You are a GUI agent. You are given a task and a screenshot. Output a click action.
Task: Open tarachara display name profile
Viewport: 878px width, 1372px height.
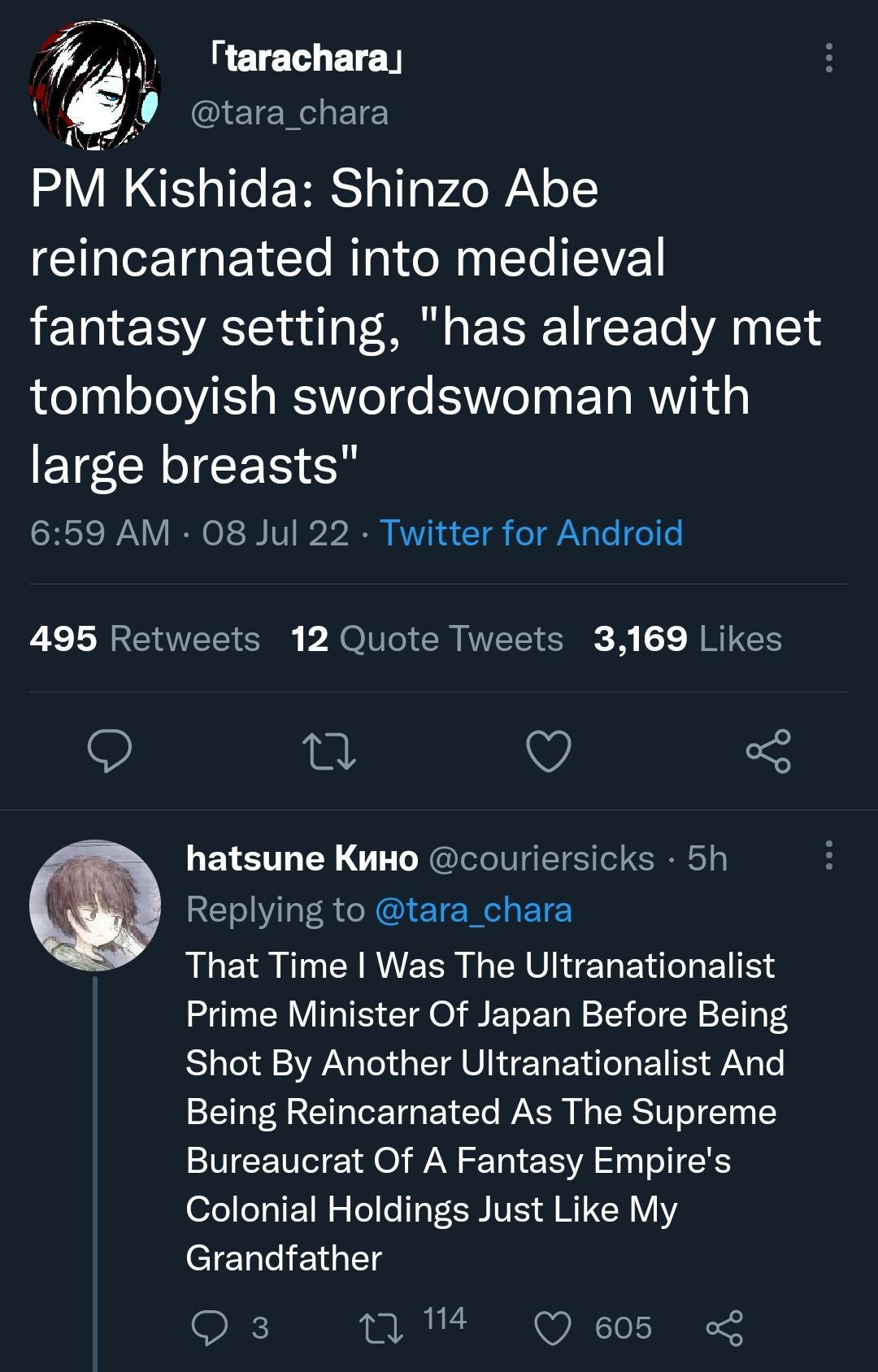306,59
